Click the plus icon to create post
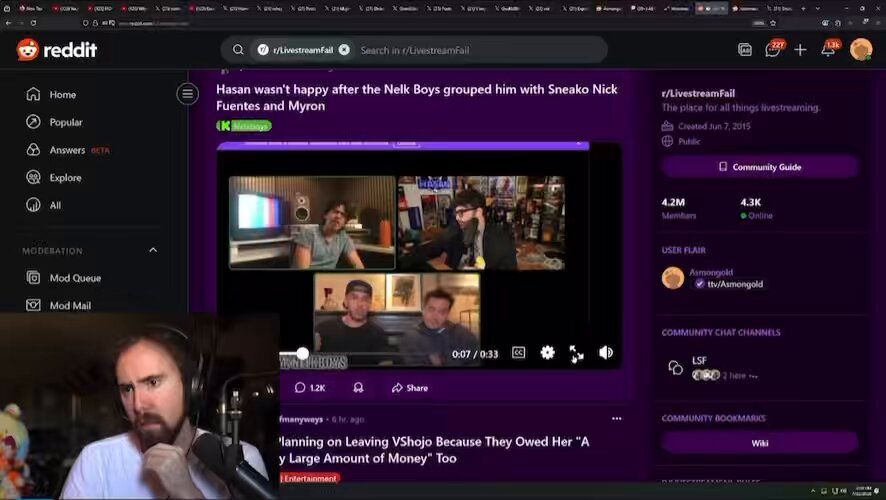The image size is (886, 500). 800,50
